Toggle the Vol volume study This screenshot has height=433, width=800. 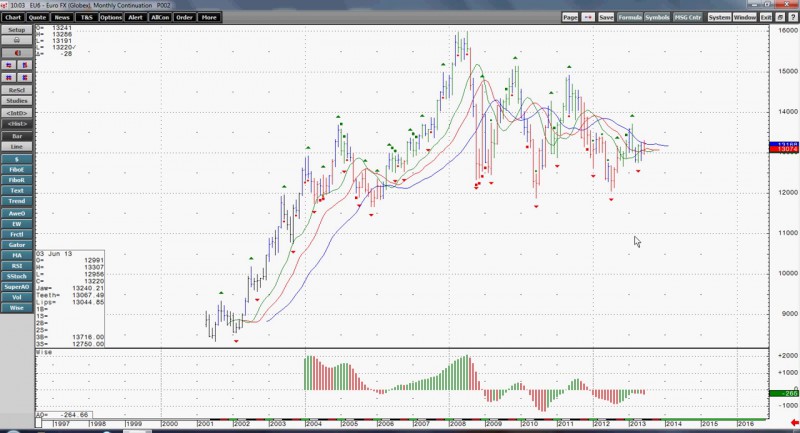17,297
